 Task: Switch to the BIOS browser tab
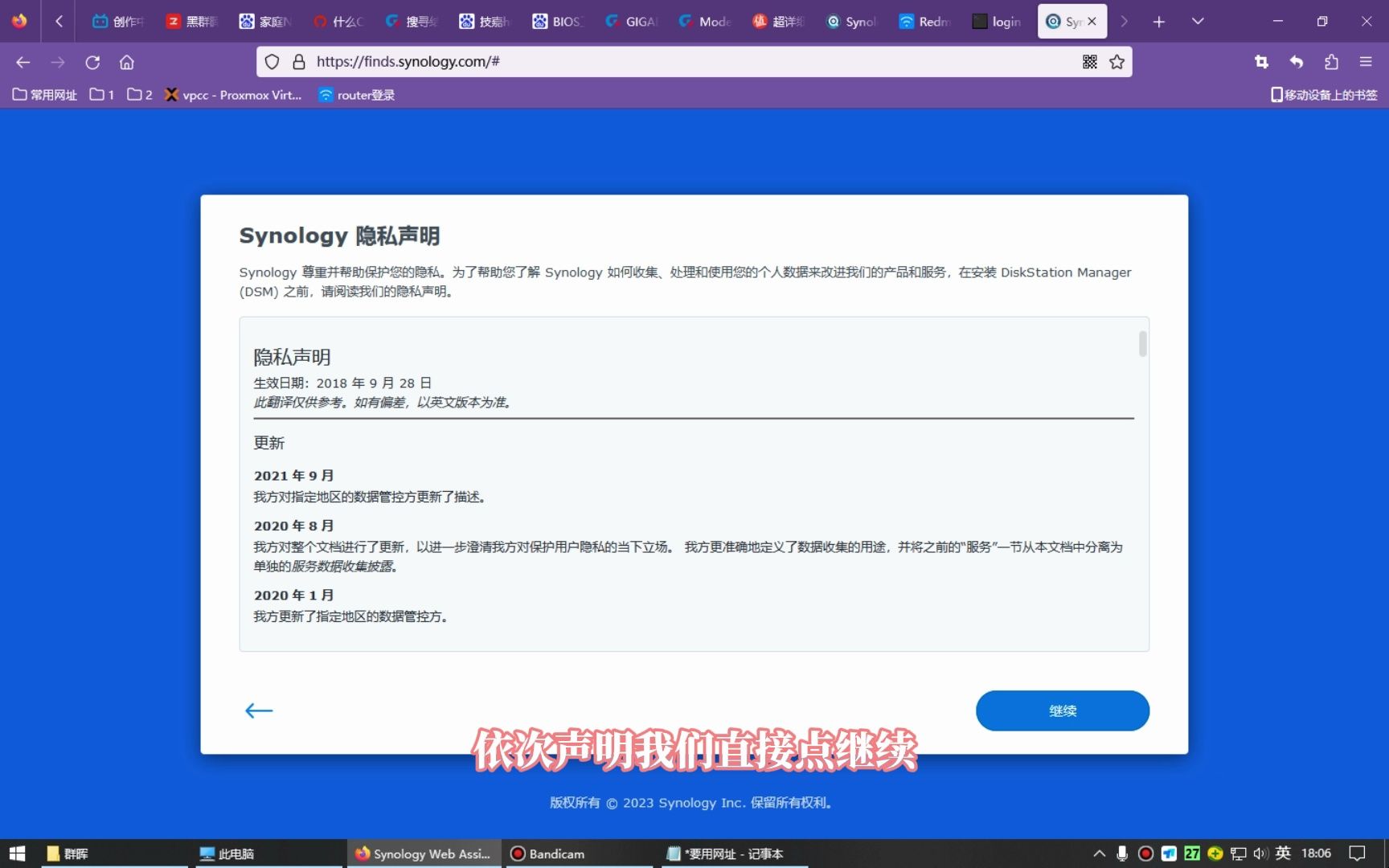click(x=558, y=22)
